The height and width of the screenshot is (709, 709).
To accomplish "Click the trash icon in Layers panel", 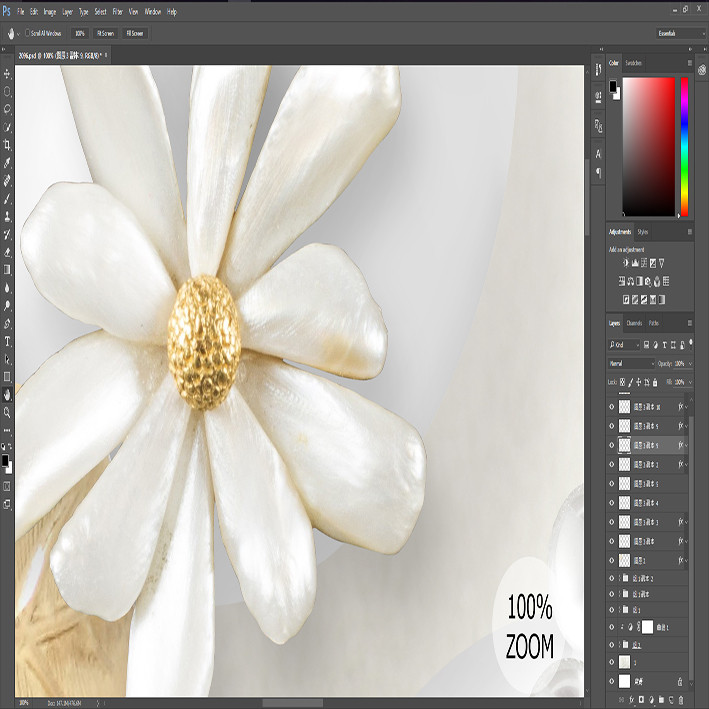I will click(x=681, y=700).
